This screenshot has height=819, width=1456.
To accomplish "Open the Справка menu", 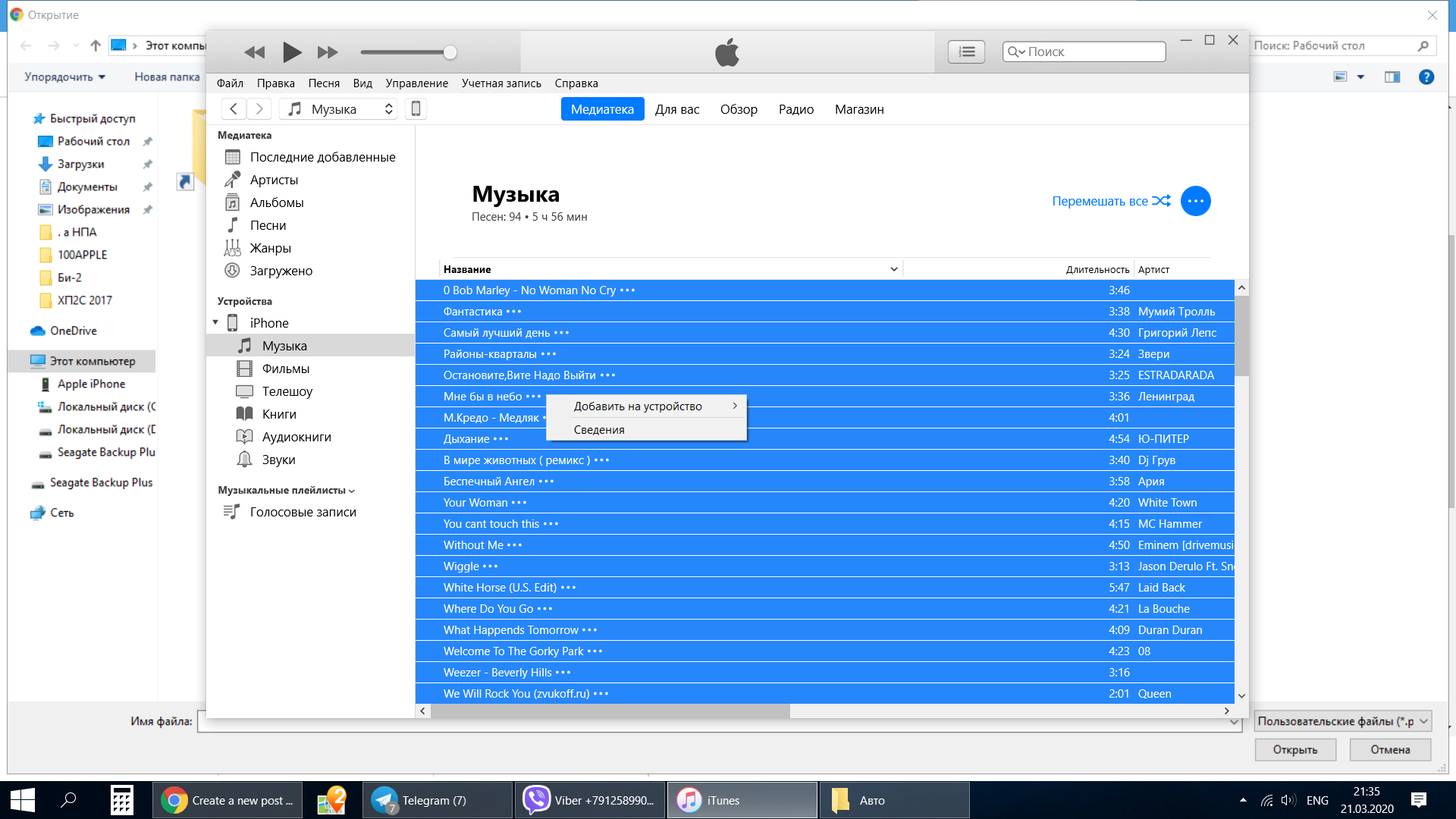I will click(576, 83).
